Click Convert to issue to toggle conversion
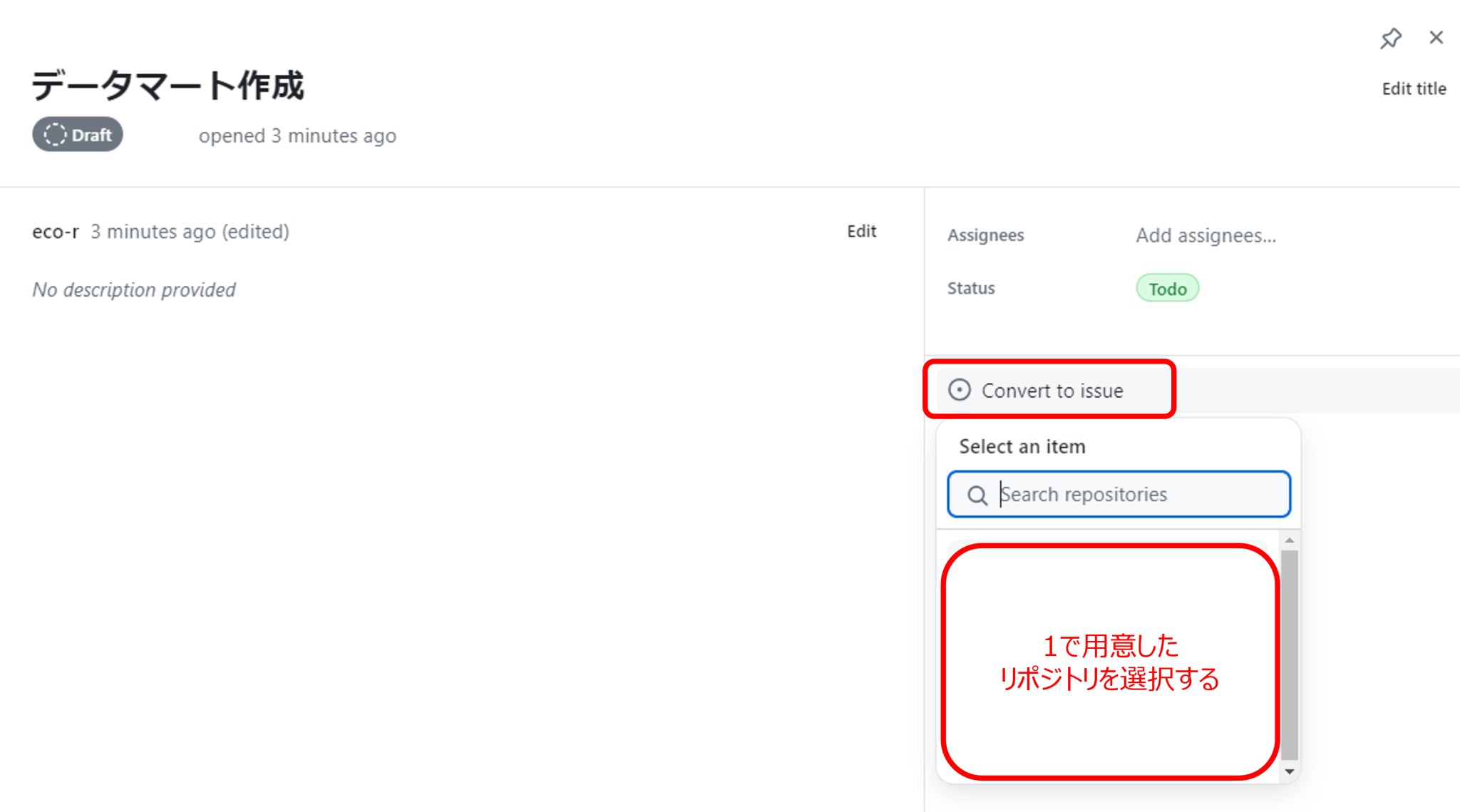Viewport: 1460px width, 812px height. pyautogui.click(x=1052, y=390)
